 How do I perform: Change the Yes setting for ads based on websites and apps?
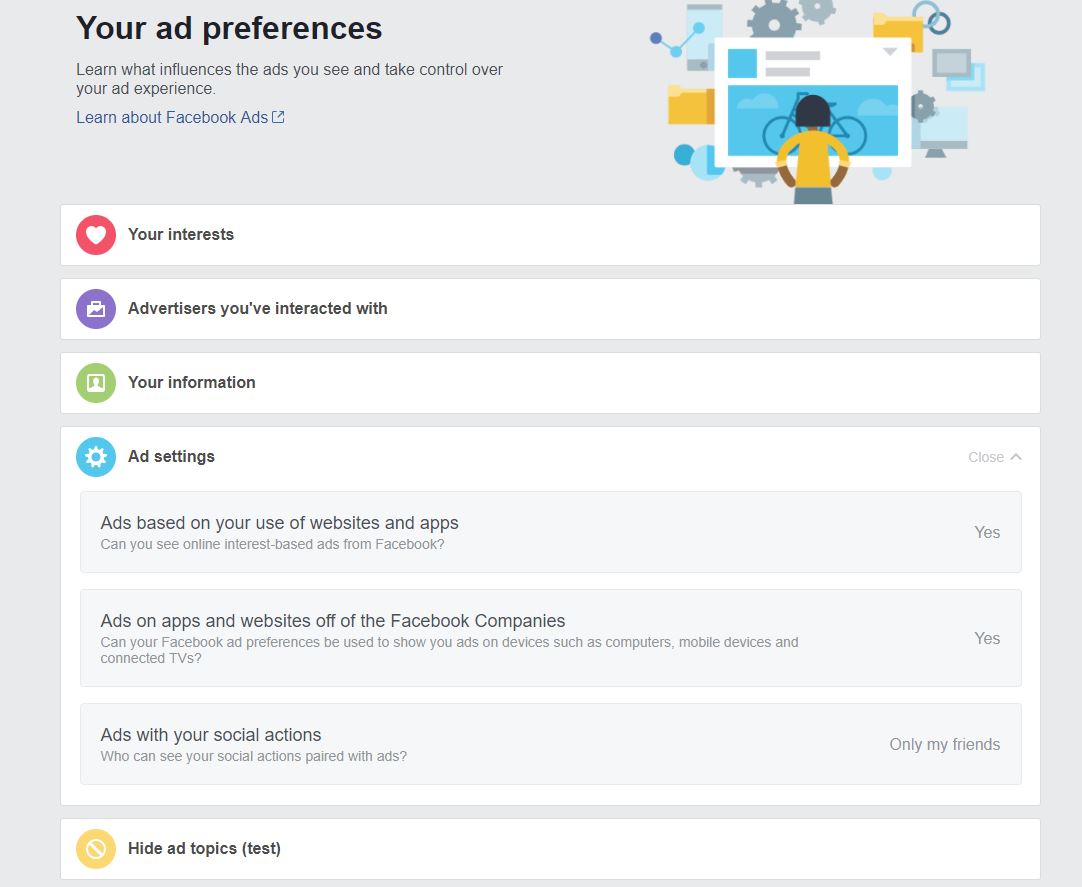point(987,532)
